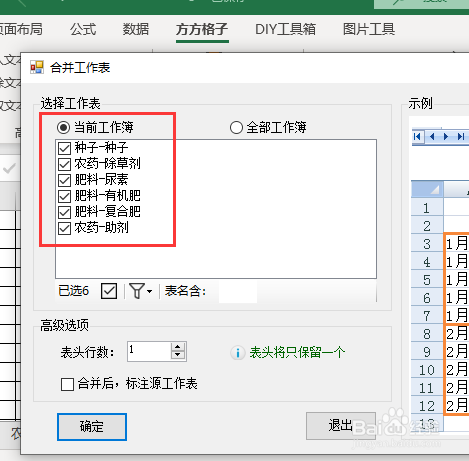Uncheck the 肥料-尿素 worksheet
469x461 pixels.
64,180
